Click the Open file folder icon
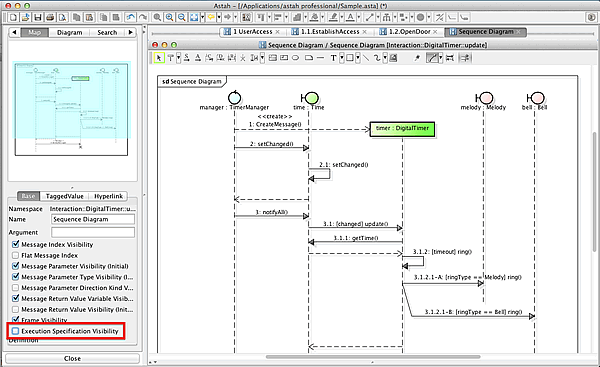This screenshot has width=600, height=367. 25,17
